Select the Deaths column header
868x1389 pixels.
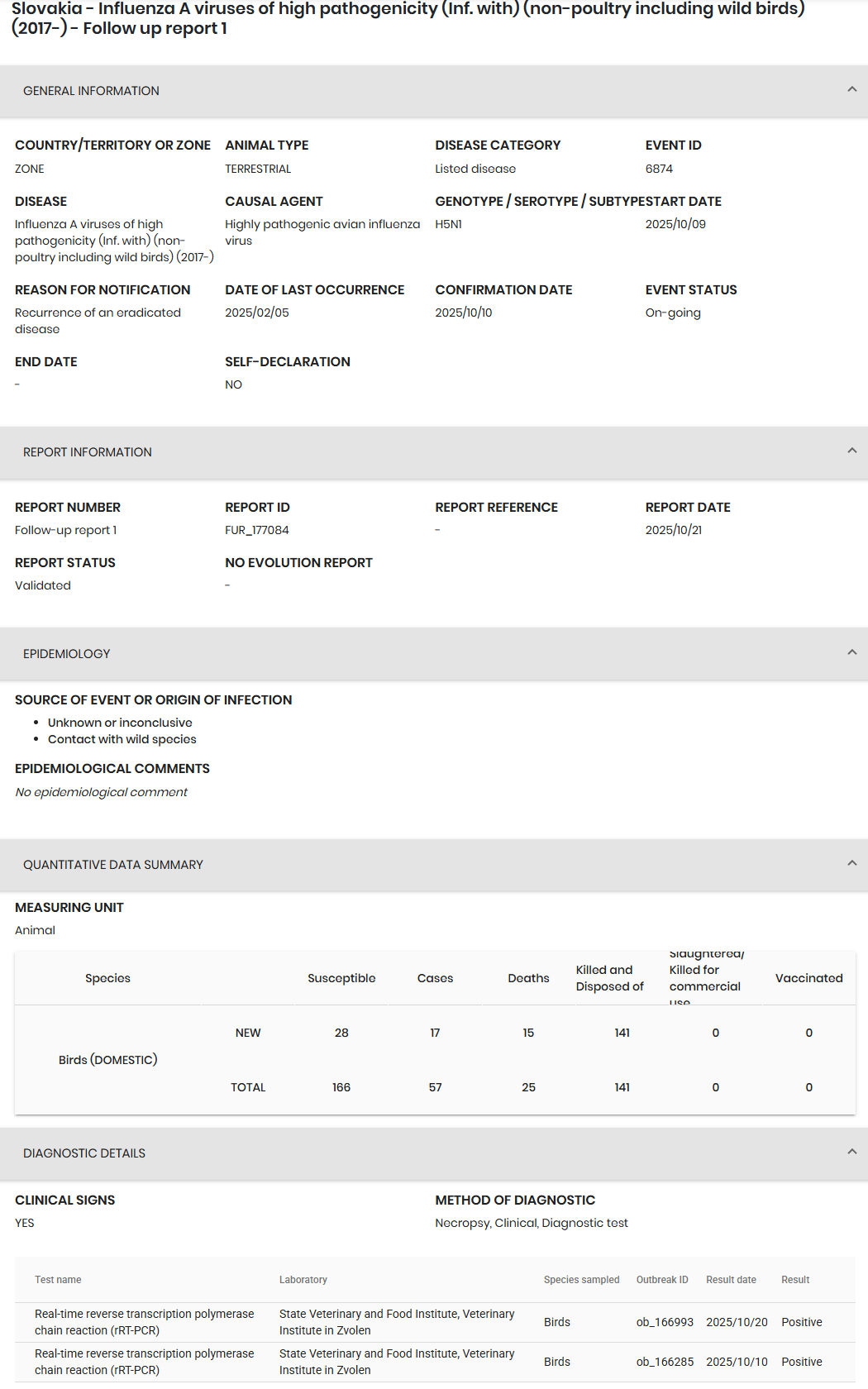[528, 978]
